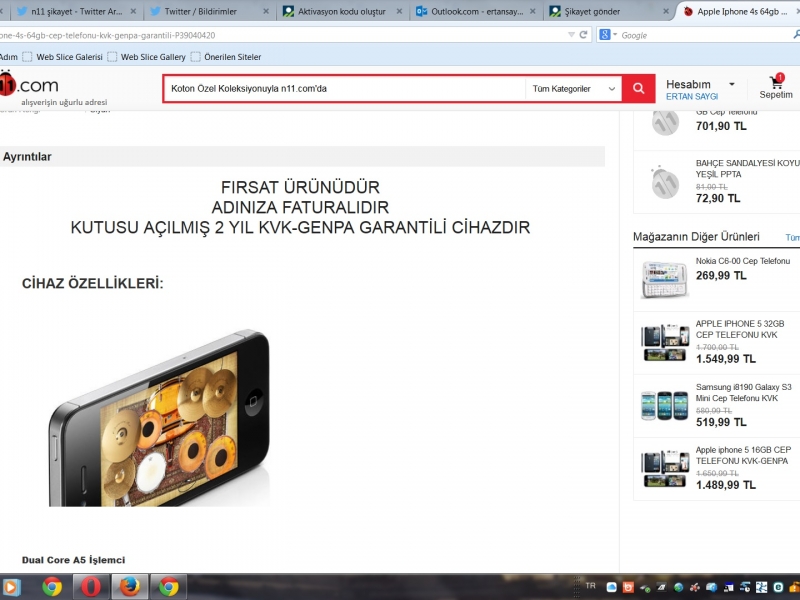Expand the Hesabım account menu arrow
Screen dimensions: 800x600
[x=732, y=84]
